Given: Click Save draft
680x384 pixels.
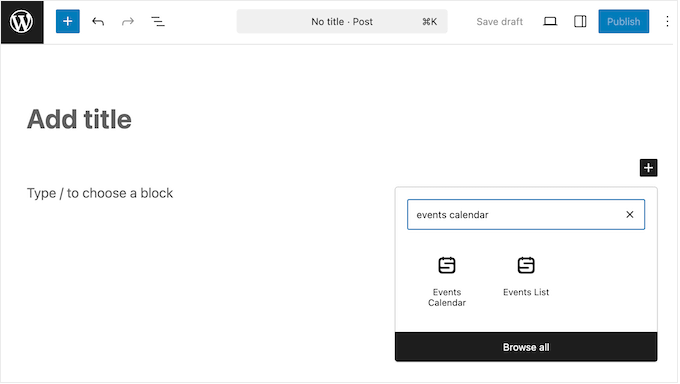Looking at the screenshot, I should tap(499, 22).
